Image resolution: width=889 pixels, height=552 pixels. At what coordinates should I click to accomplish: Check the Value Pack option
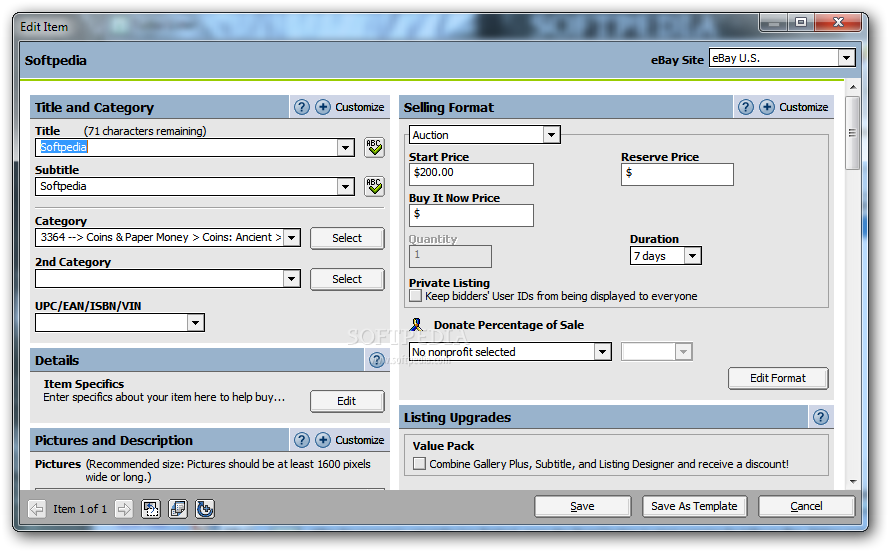420,464
